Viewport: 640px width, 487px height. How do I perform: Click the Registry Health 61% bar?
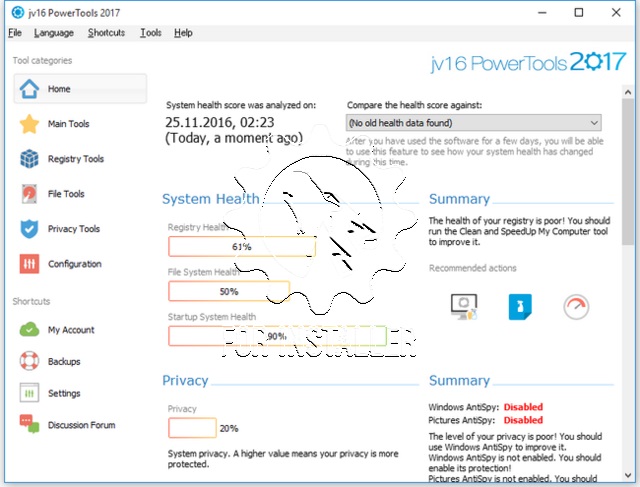(x=242, y=247)
